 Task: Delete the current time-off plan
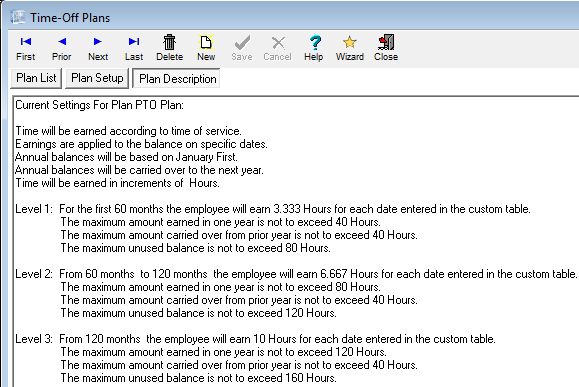169,48
